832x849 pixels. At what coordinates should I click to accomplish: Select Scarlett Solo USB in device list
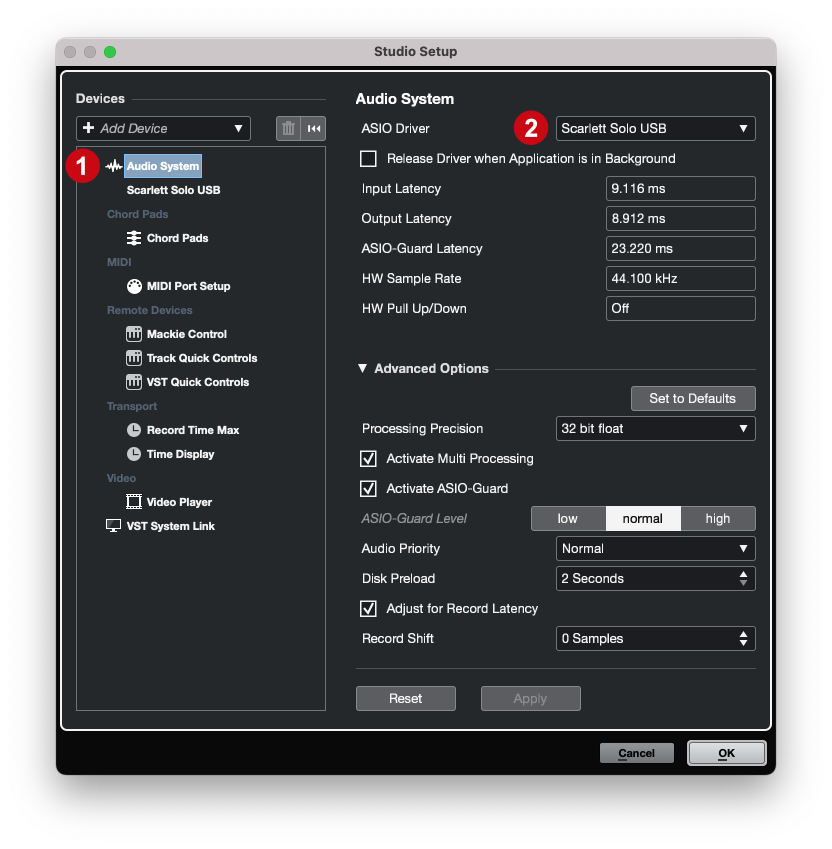pyautogui.click(x=173, y=190)
